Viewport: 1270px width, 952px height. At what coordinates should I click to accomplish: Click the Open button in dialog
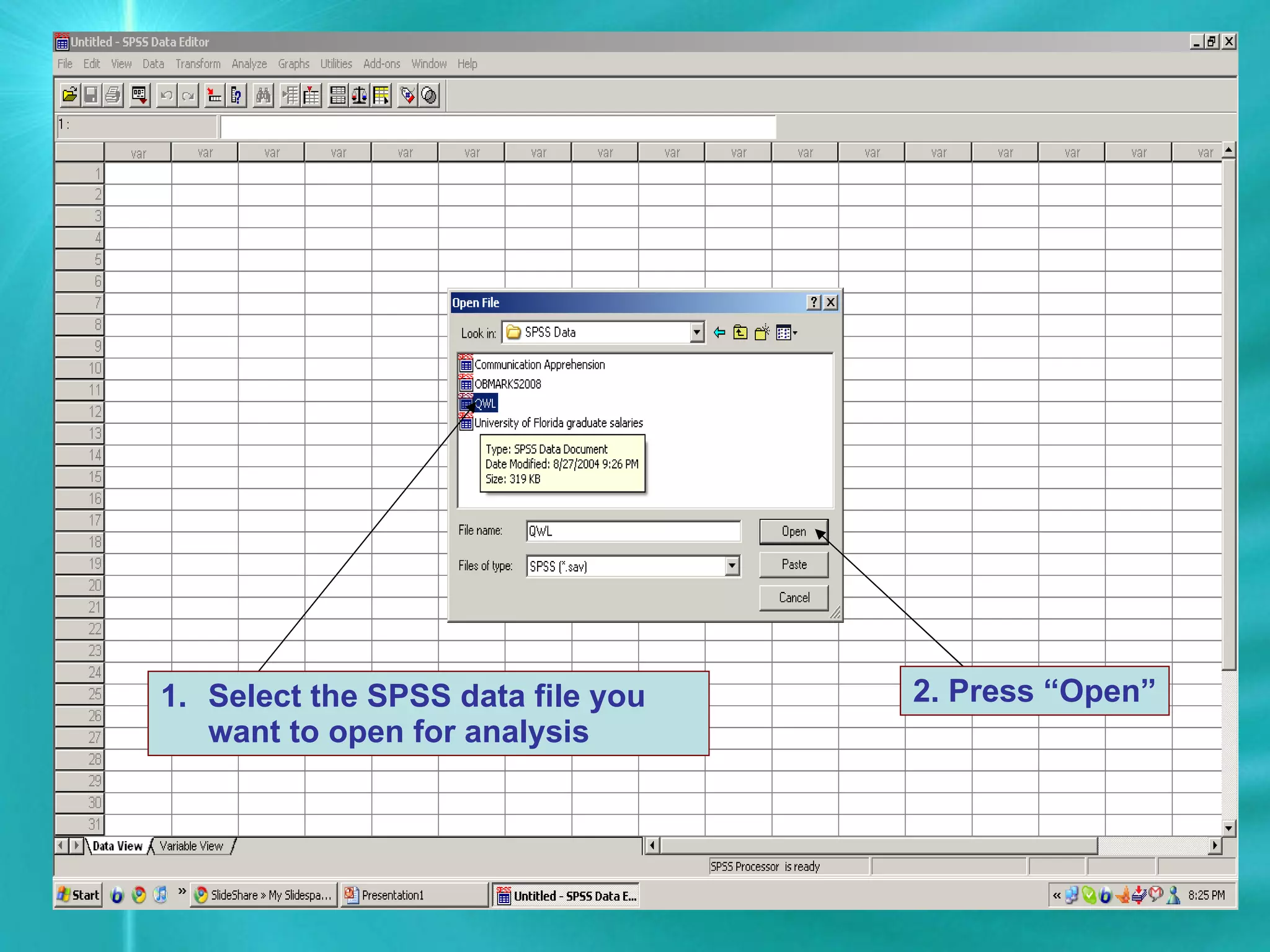pos(794,532)
